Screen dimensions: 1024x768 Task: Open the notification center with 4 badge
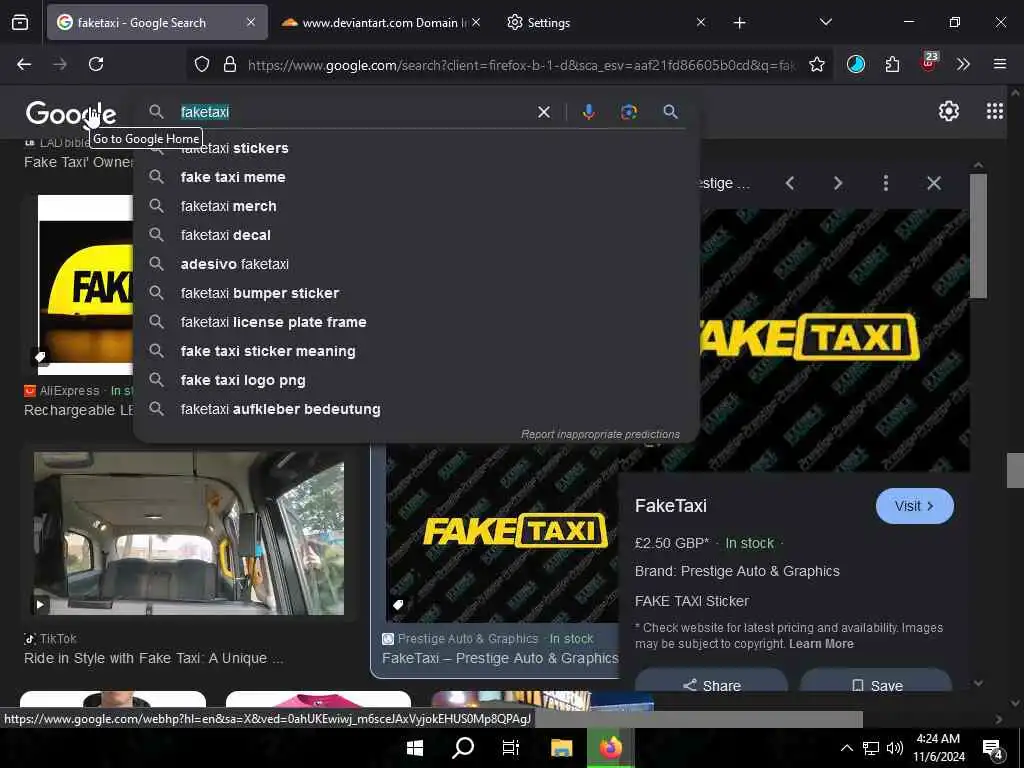(x=993, y=748)
